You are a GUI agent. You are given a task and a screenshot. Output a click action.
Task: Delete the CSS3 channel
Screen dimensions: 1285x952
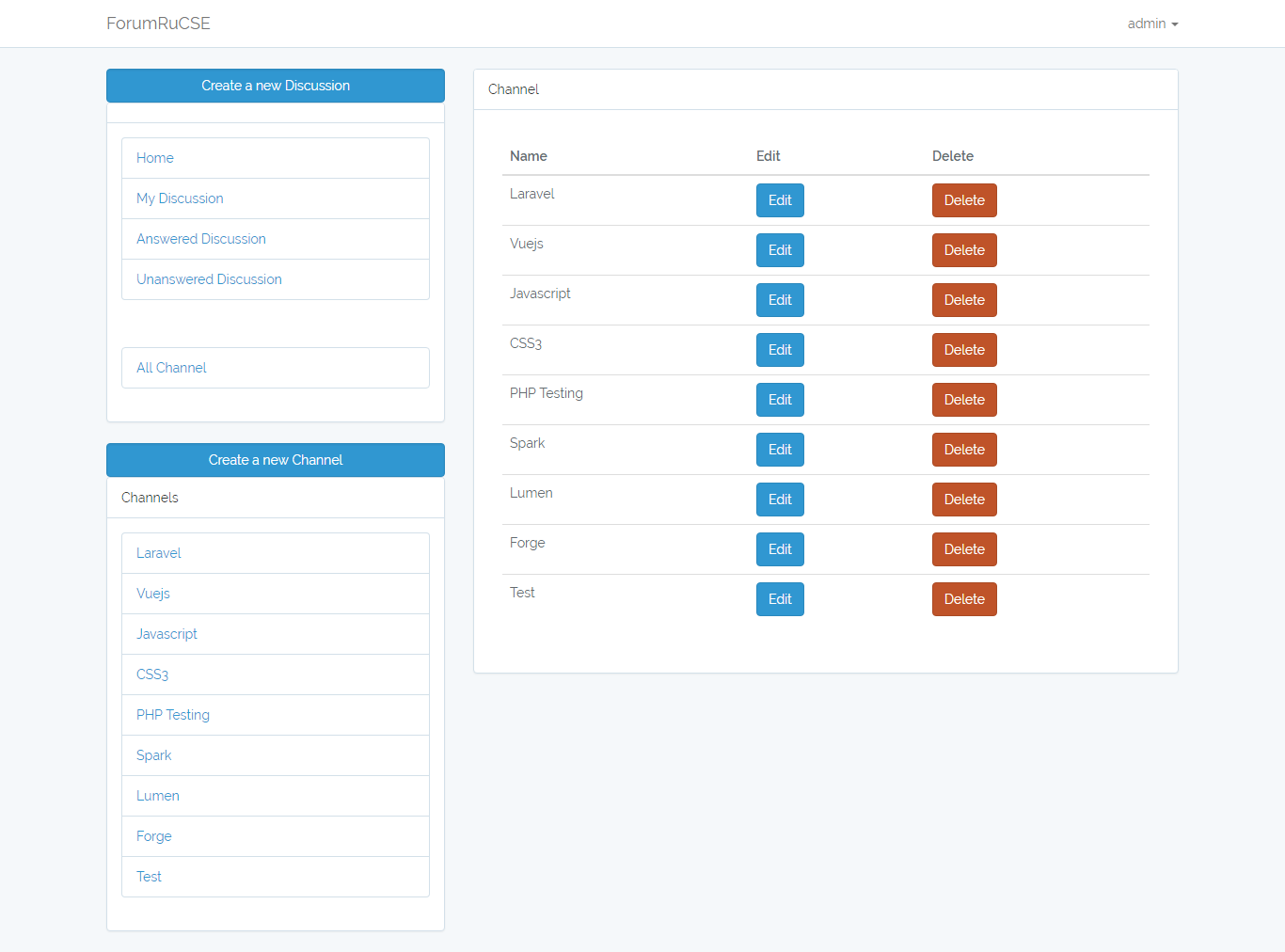click(x=964, y=350)
